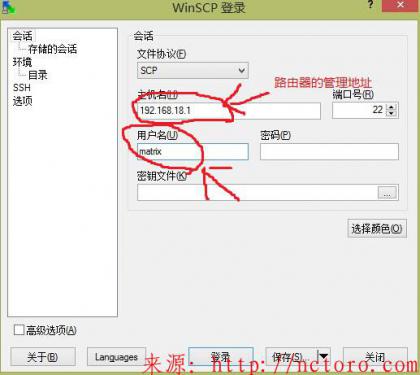Select 存储的会话 tree item

point(52,49)
